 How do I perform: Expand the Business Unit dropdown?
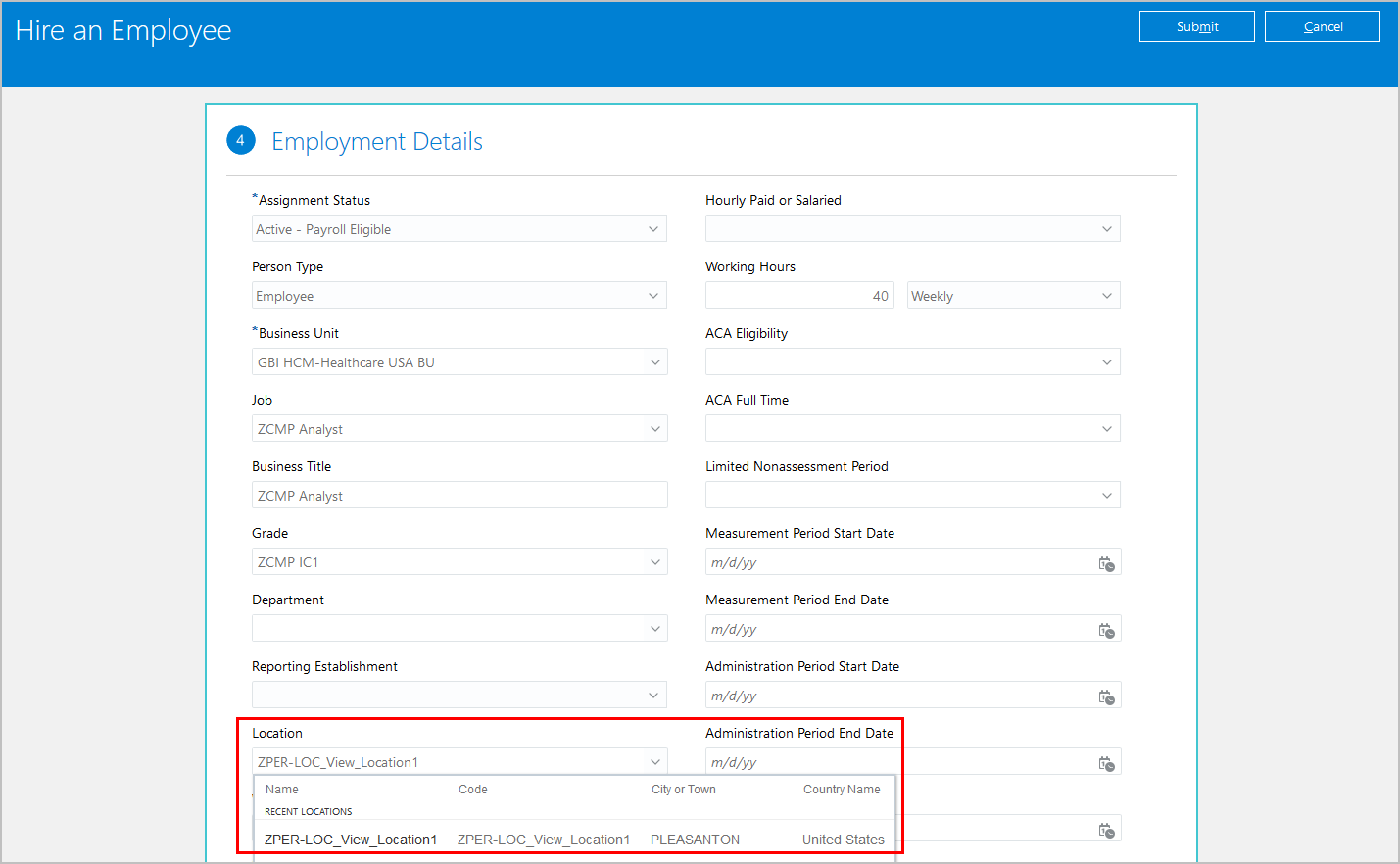click(654, 362)
